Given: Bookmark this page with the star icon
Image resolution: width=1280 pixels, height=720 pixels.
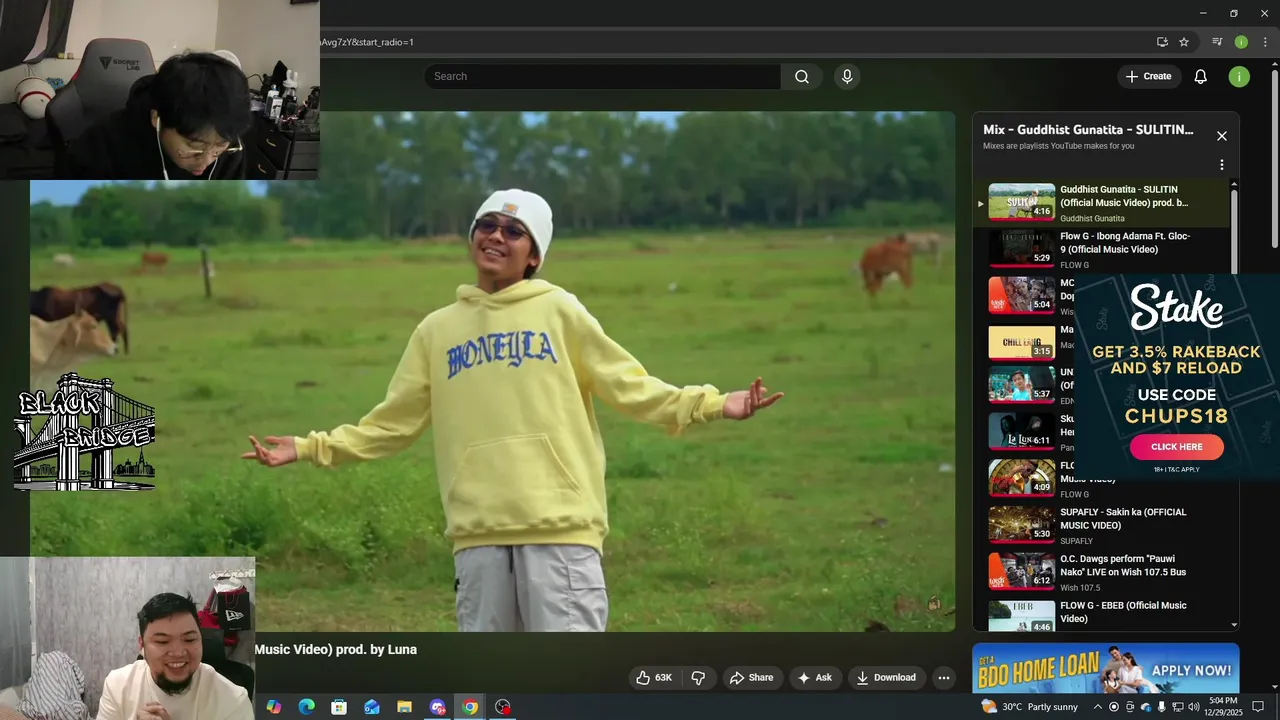Looking at the screenshot, I should coord(1184,42).
